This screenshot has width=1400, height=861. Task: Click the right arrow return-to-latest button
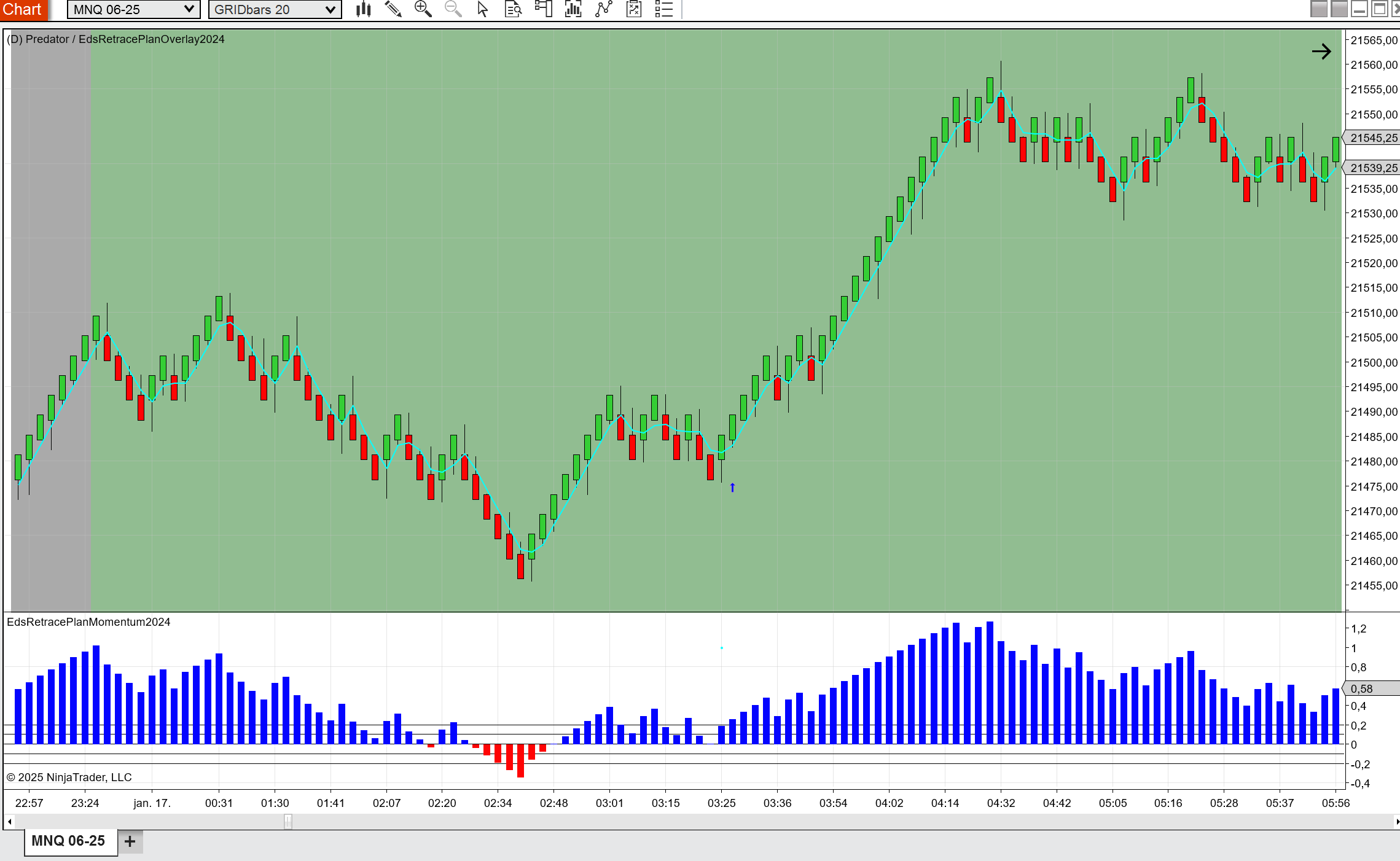(1321, 52)
